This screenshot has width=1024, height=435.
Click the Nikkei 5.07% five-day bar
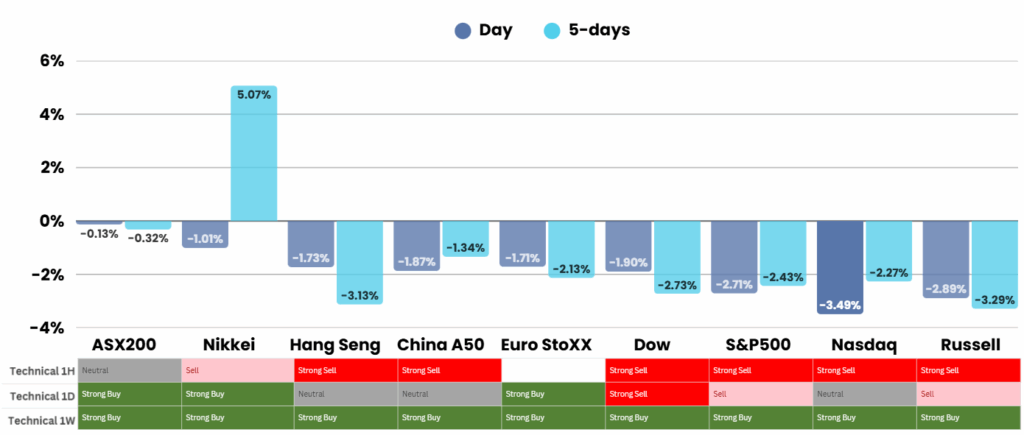point(254,153)
